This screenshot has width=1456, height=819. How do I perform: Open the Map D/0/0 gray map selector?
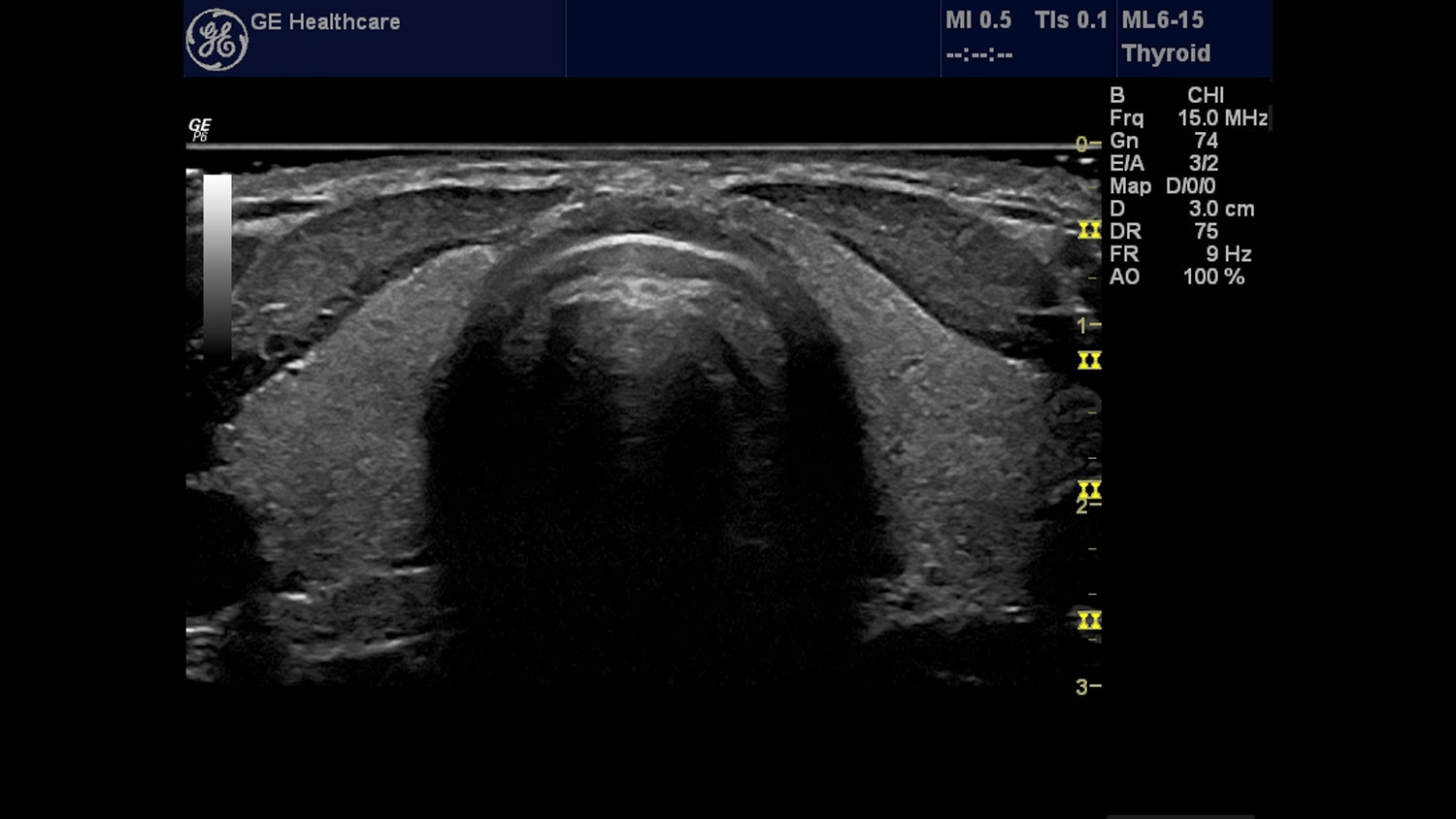[1163, 185]
